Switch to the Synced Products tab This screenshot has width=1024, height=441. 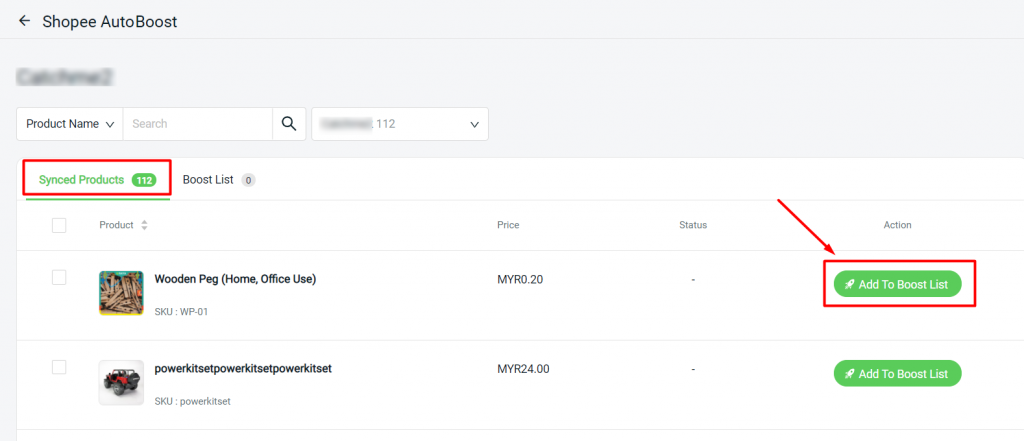82,180
